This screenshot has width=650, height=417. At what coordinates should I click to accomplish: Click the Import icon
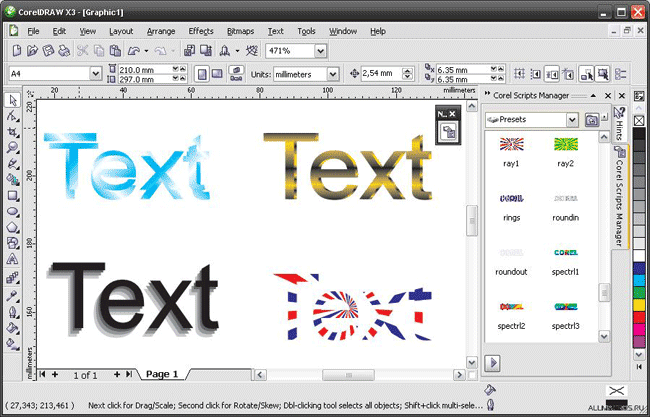189,51
